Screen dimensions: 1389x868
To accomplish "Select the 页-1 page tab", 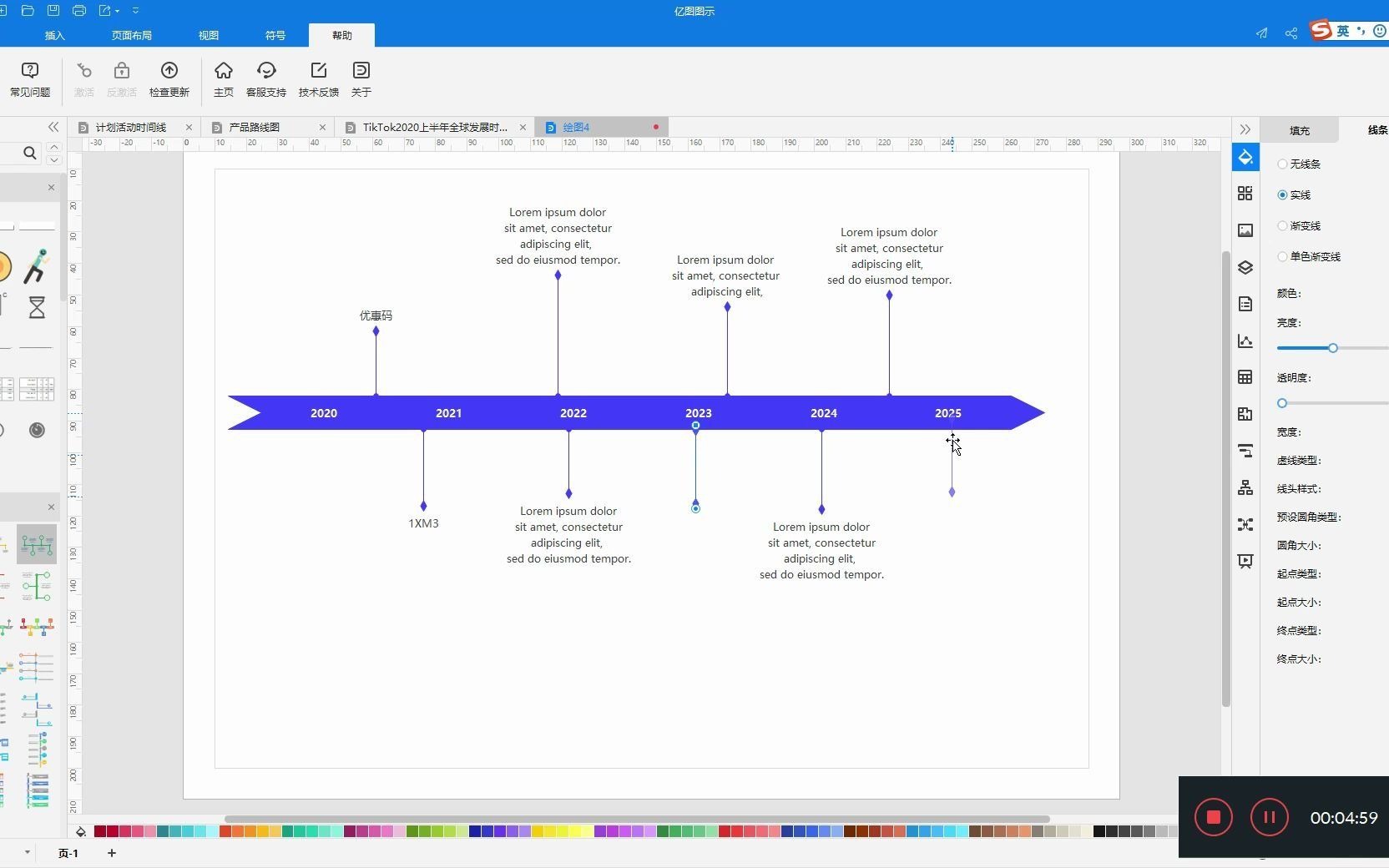I will coord(68,853).
